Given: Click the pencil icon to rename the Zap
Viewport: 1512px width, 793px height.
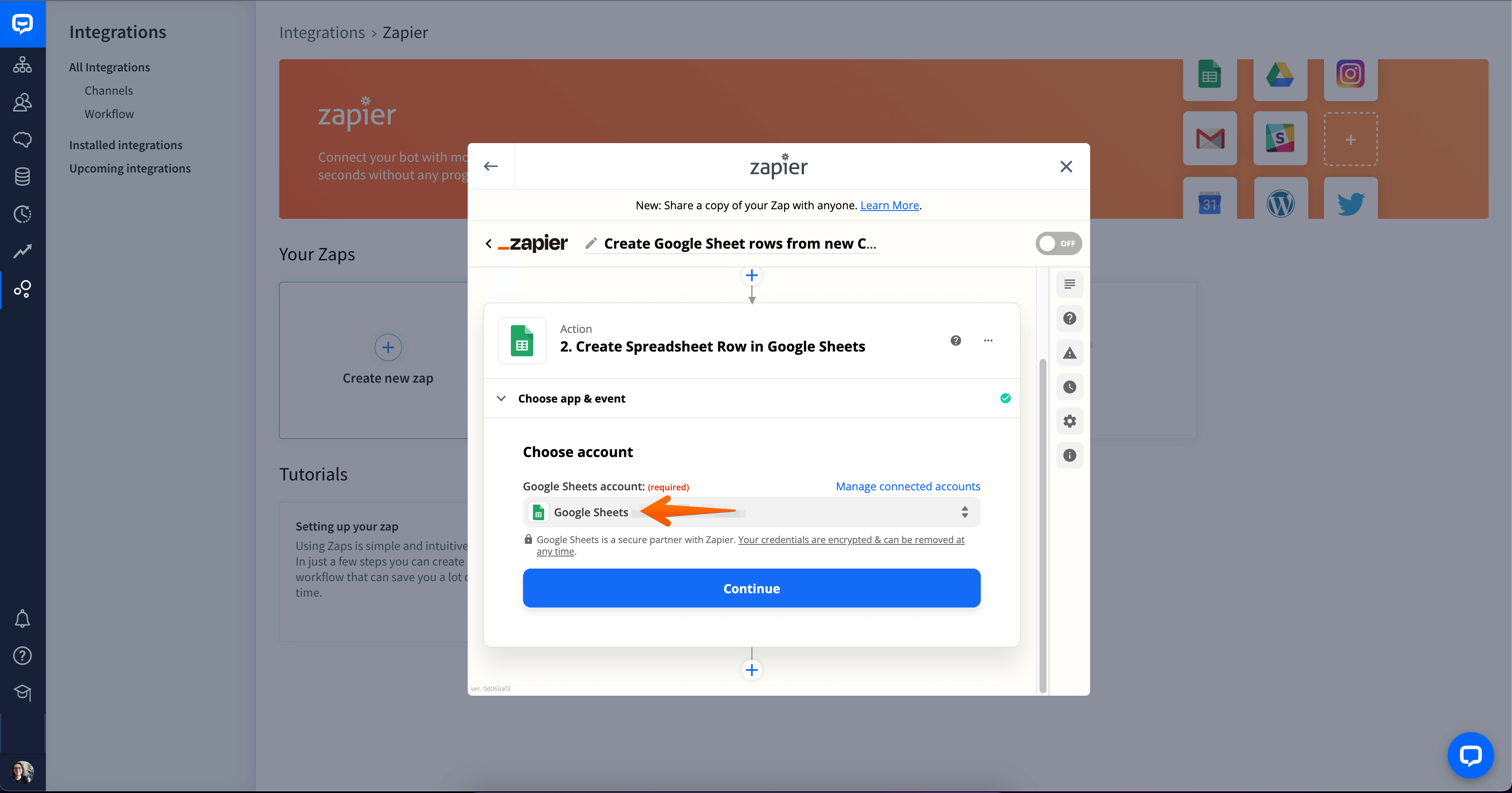Looking at the screenshot, I should click(x=591, y=243).
